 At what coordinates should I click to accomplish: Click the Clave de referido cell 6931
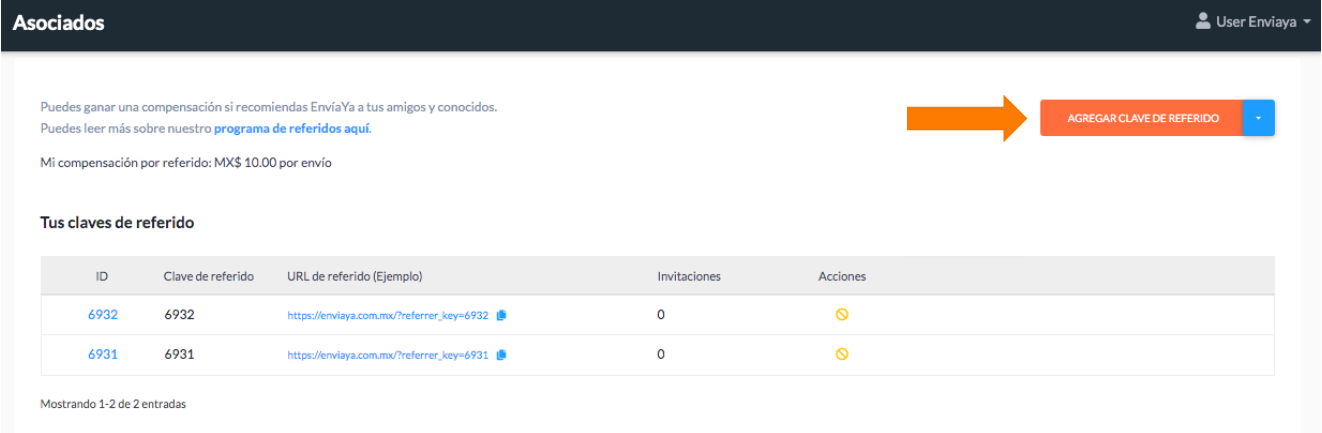pos(179,354)
